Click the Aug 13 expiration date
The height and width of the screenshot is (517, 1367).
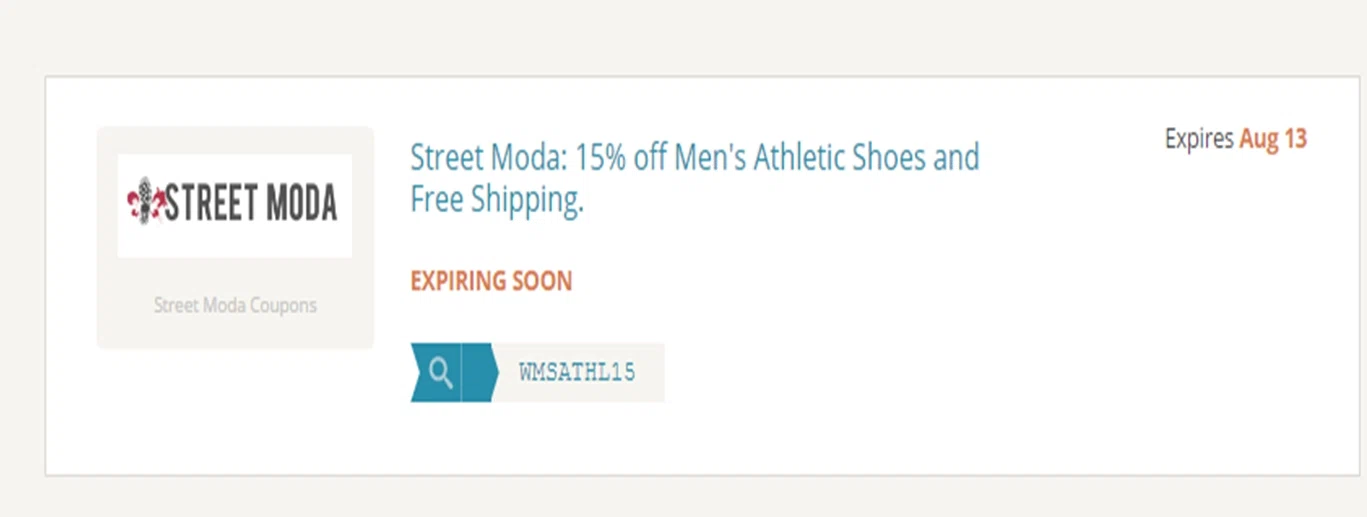pos(1273,139)
